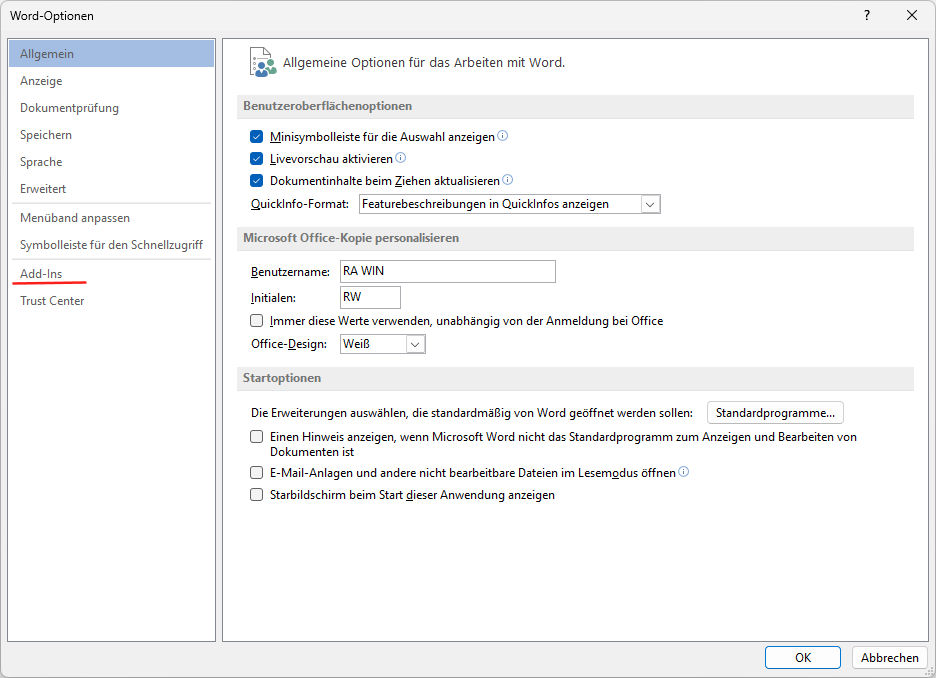This screenshot has height=678, width=936.
Task: Click the Initialen input field
Action: (370, 297)
